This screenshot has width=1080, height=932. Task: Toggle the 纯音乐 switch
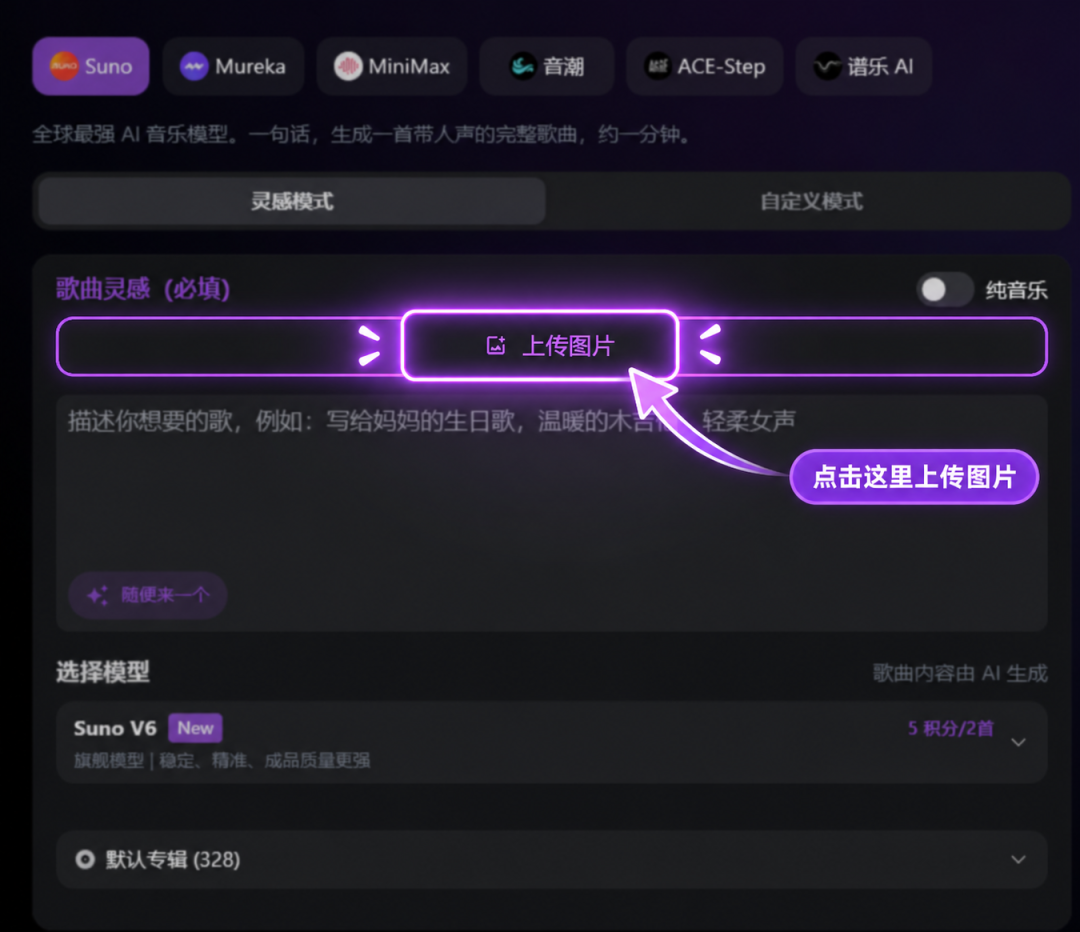[944, 289]
